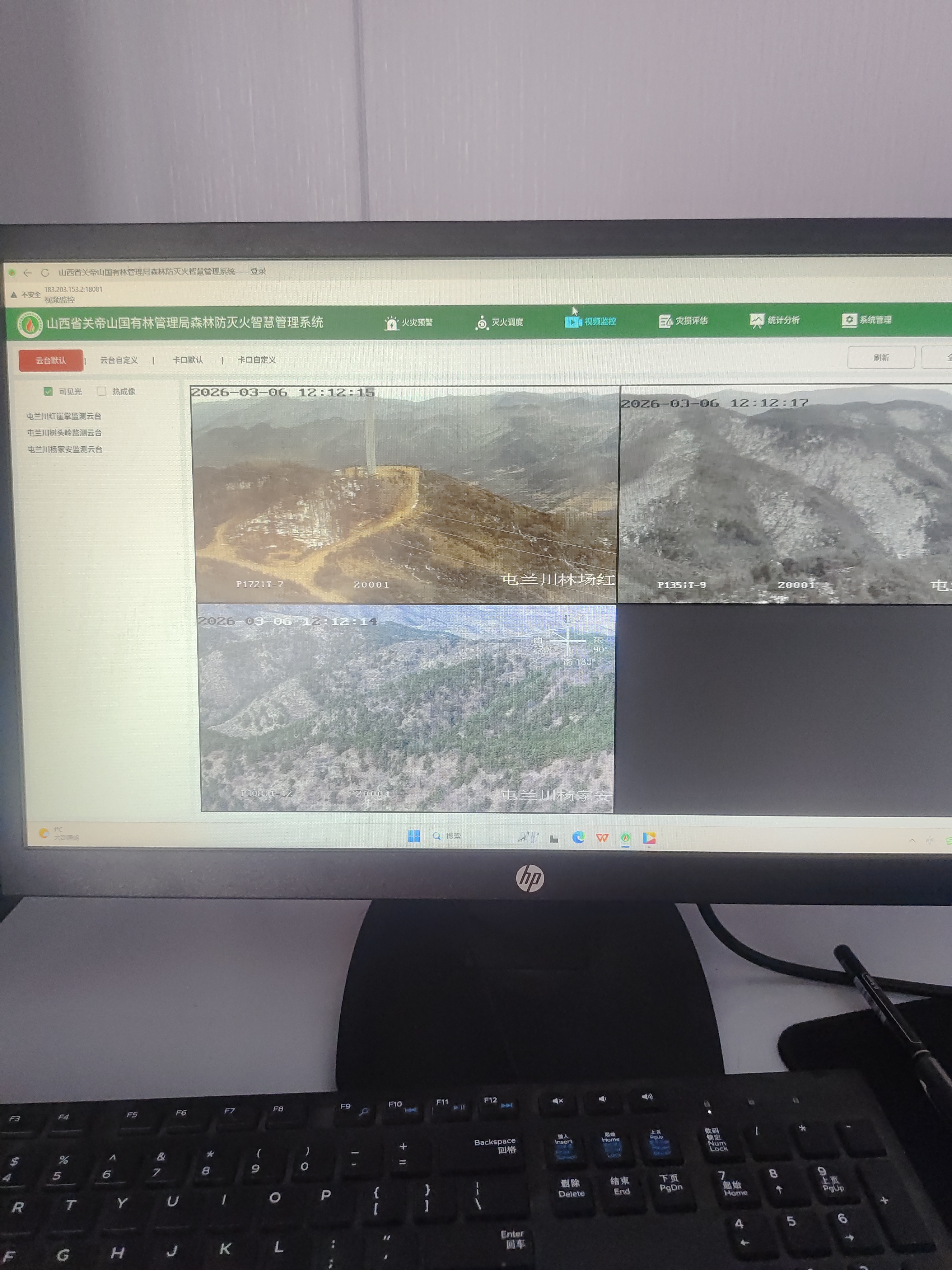Switch to 卡口默认 tab
Image resolution: width=952 pixels, height=1270 pixels.
[x=188, y=360]
